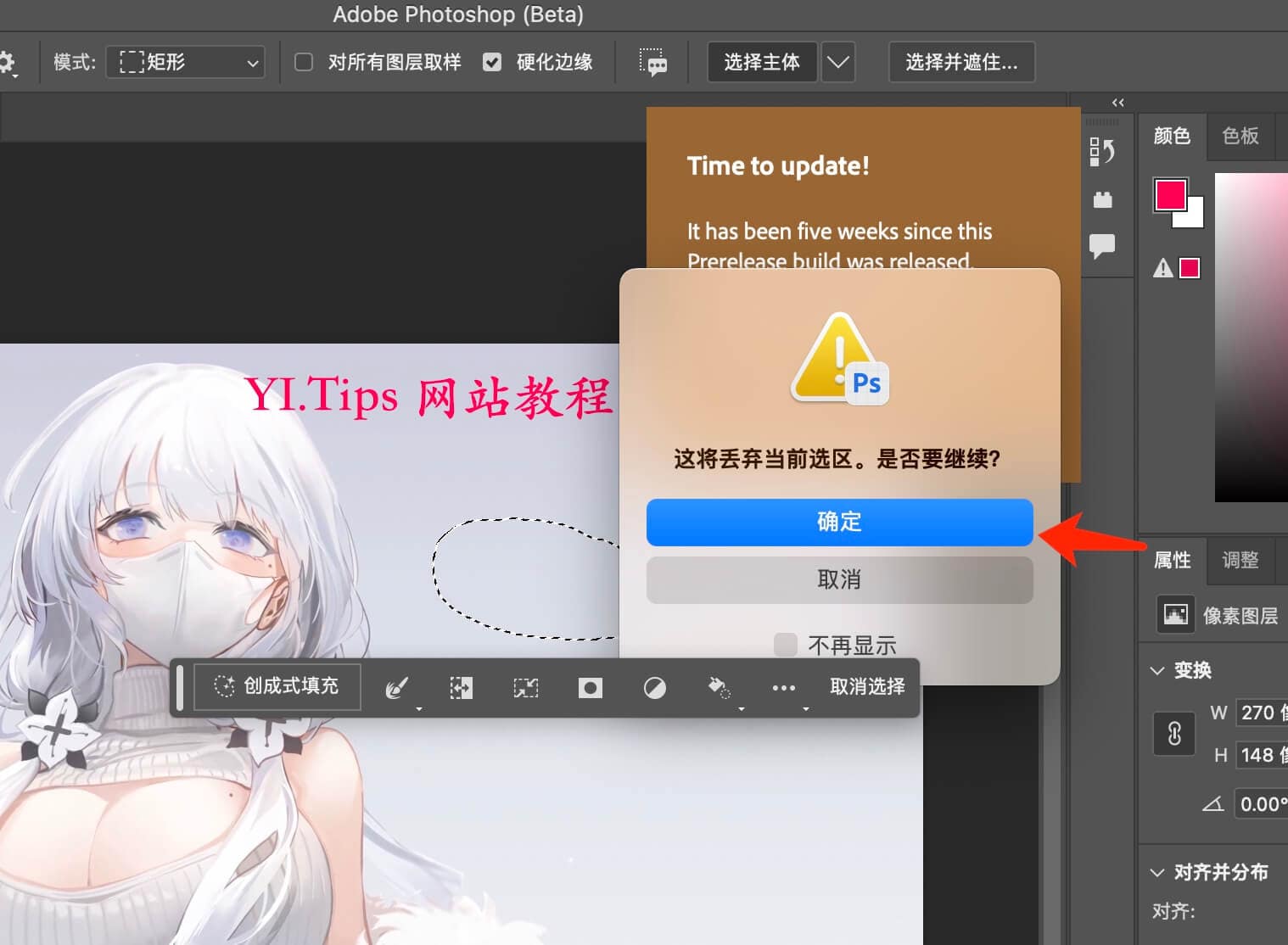Click 选择并遮住 button in options bar

click(x=961, y=62)
